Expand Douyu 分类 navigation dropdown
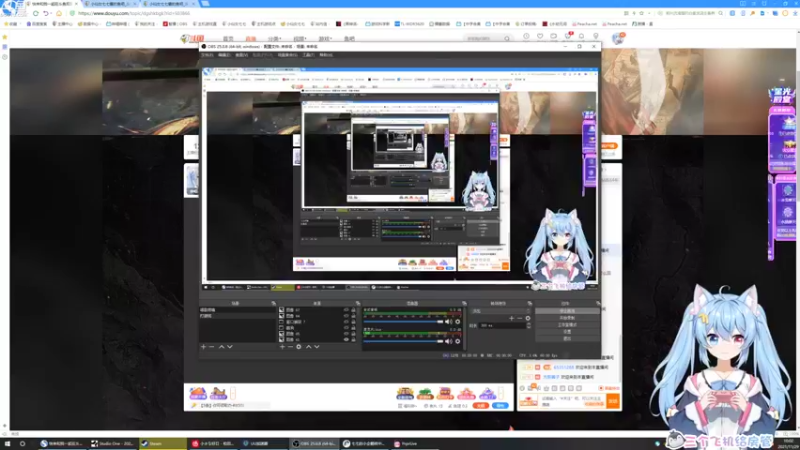 [x=274, y=39]
